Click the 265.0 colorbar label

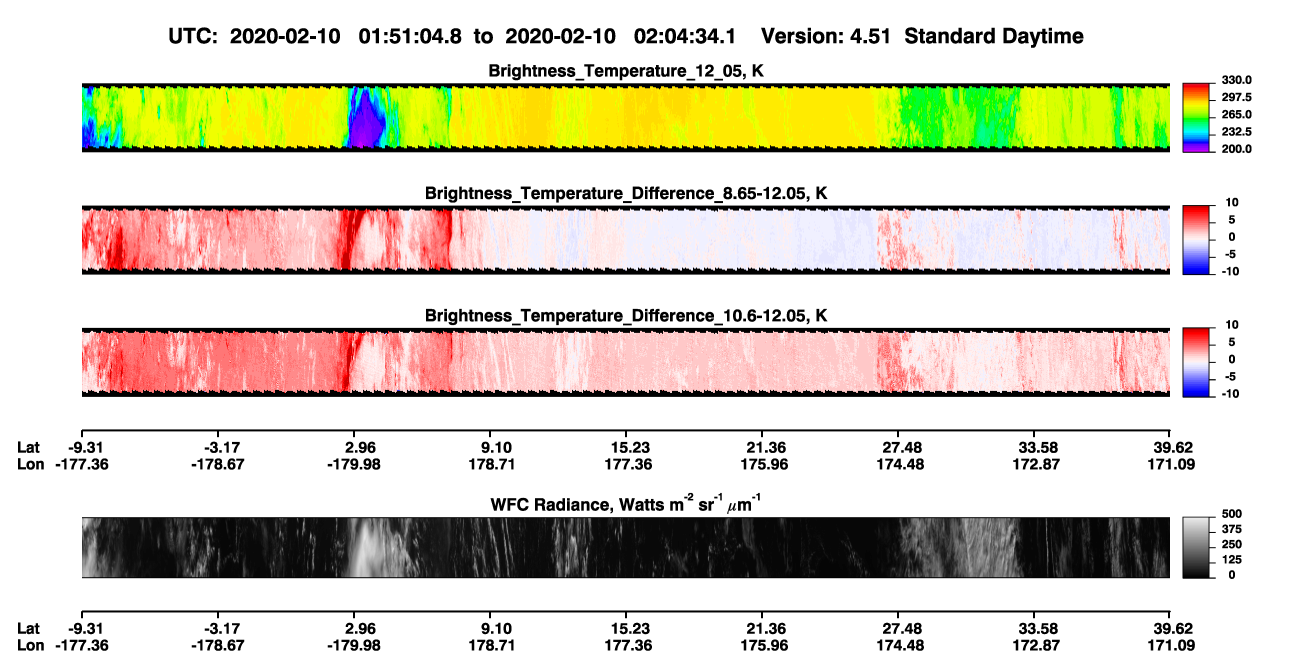click(x=1236, y=114)
